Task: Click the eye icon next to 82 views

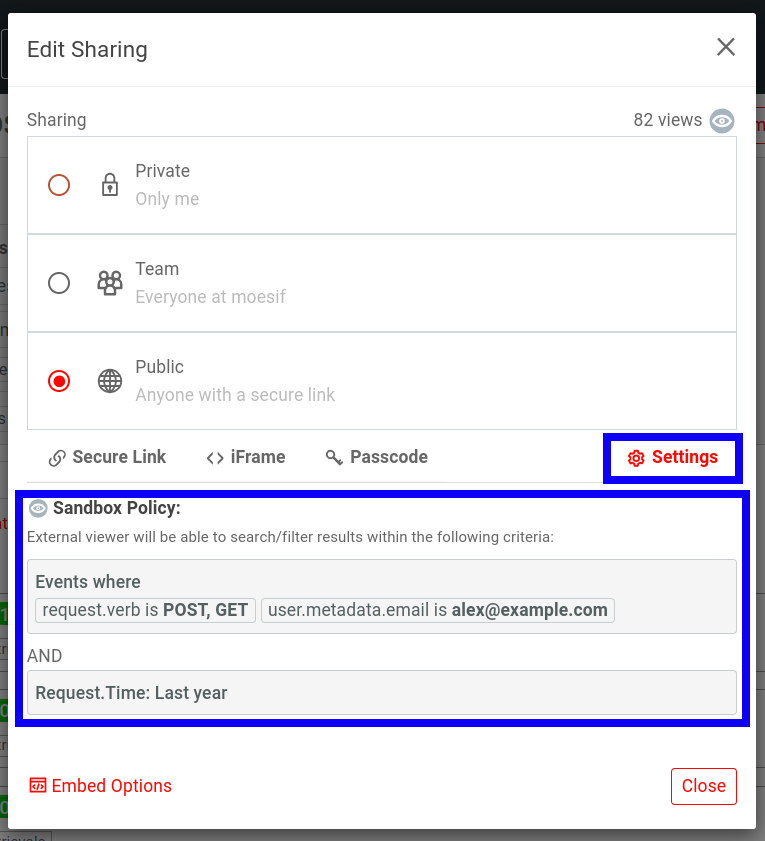Action: (722, 121)
